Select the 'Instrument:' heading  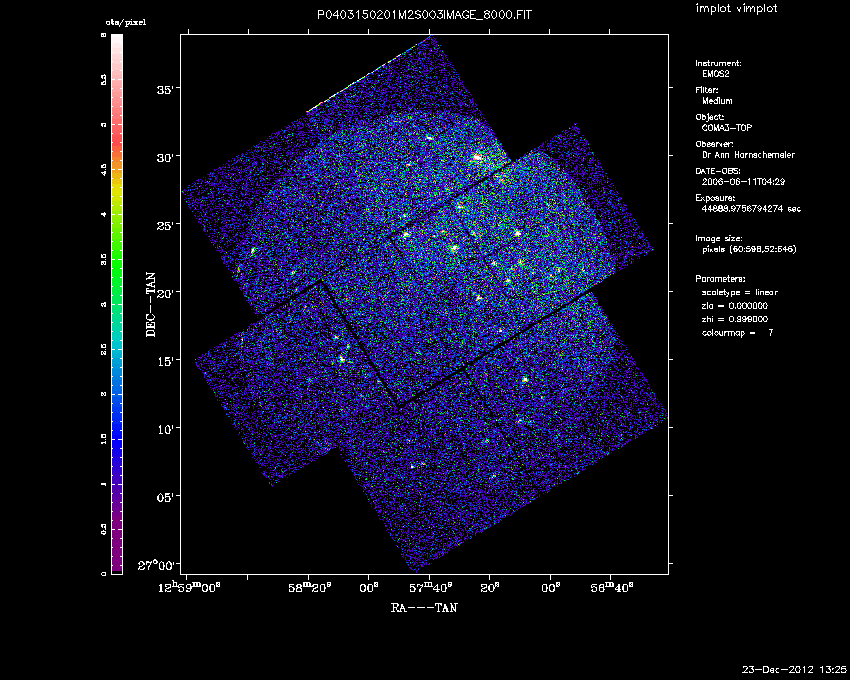718,63
